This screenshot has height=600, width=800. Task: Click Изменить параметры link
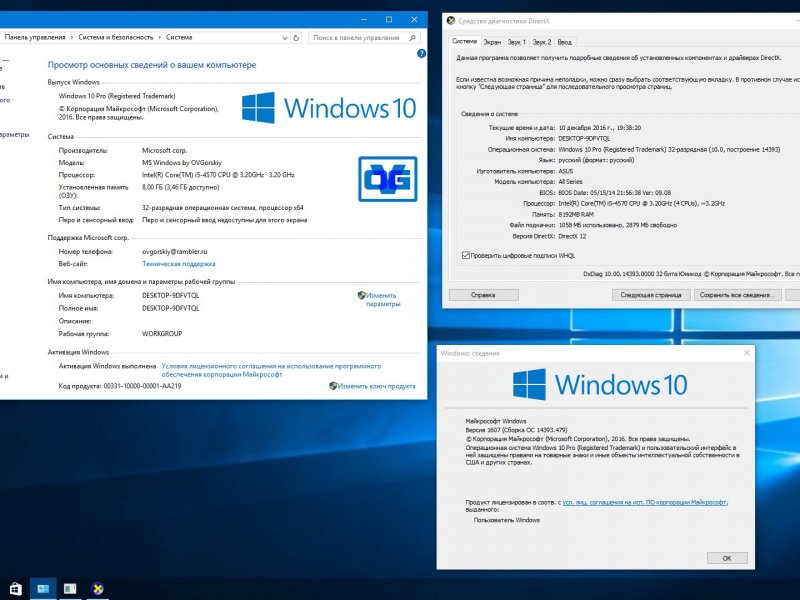coord(383,299)
